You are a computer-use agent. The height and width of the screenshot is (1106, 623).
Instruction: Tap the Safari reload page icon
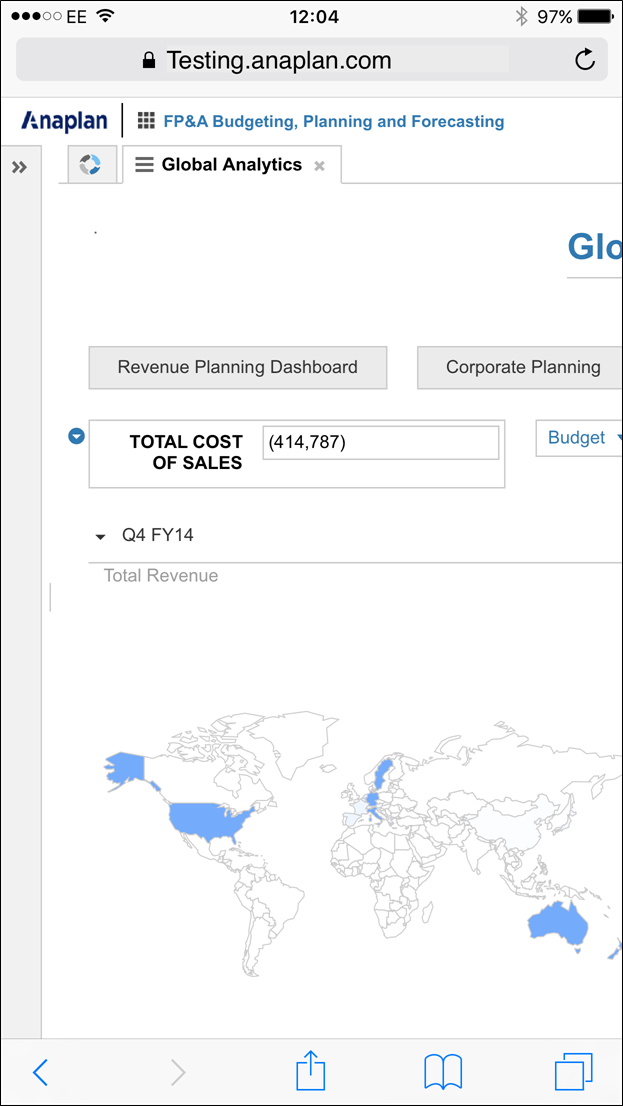(x=585, y=60)
